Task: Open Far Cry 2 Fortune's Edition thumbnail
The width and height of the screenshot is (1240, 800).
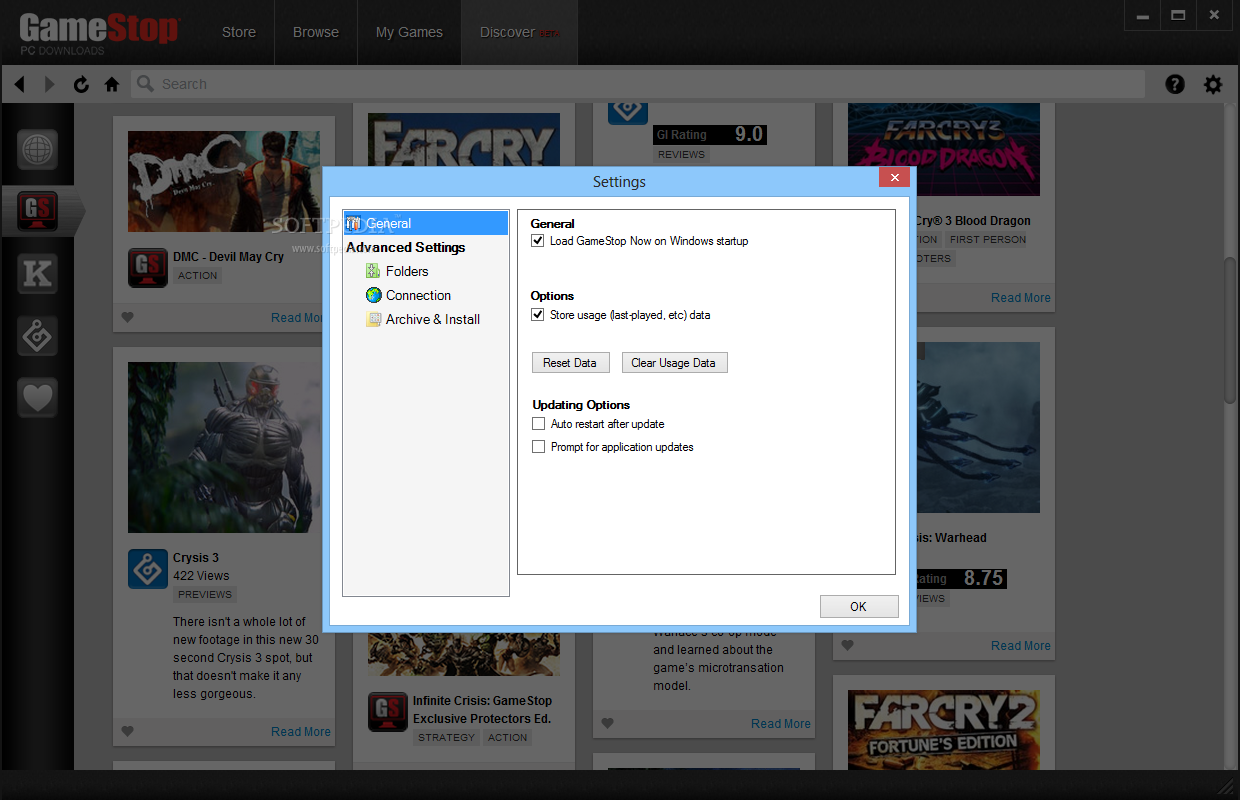Action: tap(944, 730)
